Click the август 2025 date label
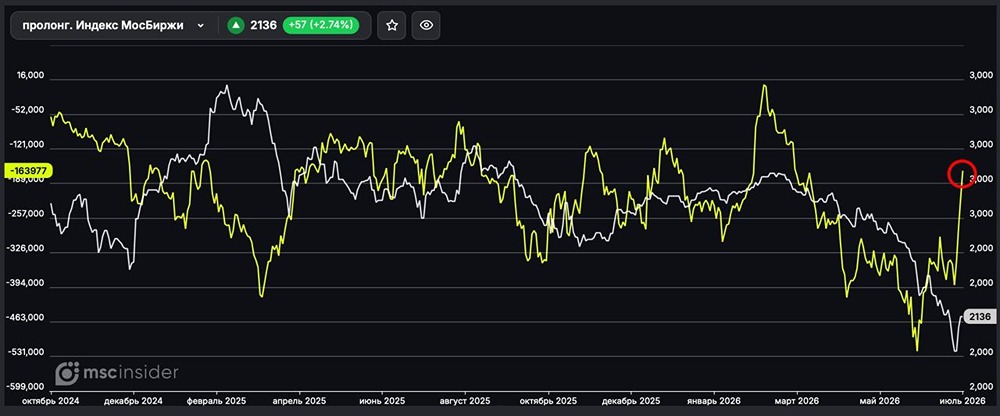Screen dimensions: 1000x416 tap(465, 401)
